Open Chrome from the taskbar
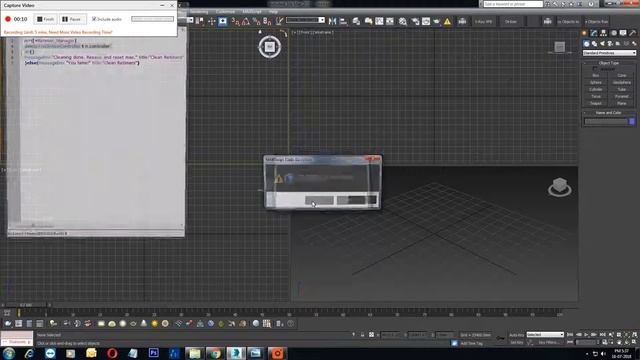This screenshot has width=640, height=360. 216,353
